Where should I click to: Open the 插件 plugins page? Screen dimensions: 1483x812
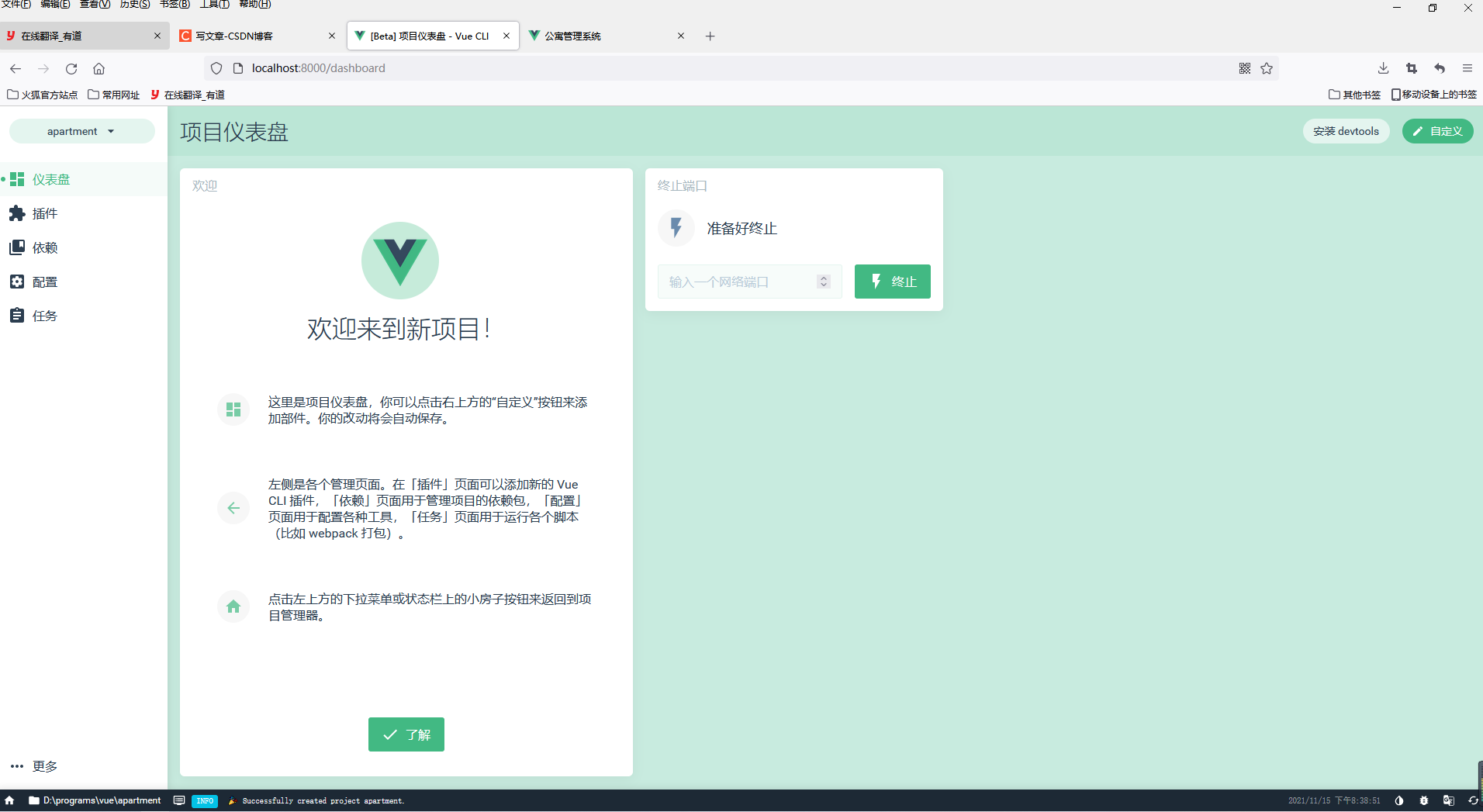coord(84,213)
